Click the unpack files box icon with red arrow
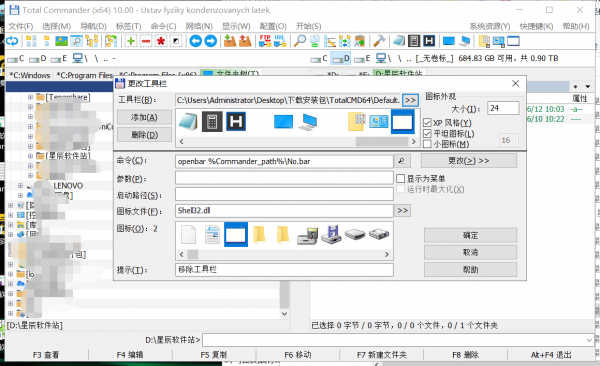This screenshot has width=600, height=366. 245,41
